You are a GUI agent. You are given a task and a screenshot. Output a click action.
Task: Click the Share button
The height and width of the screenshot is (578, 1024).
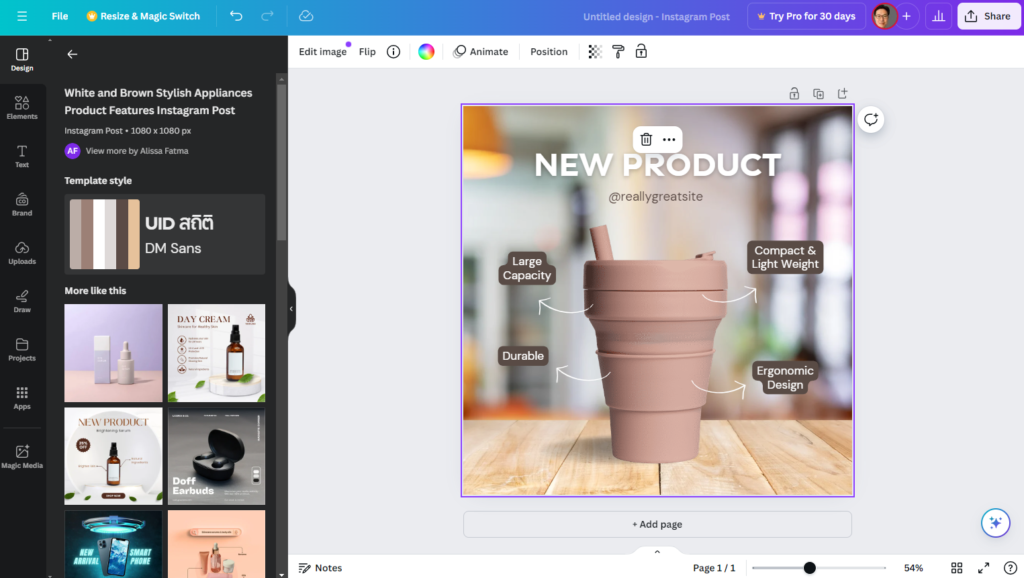coord(989,16)
